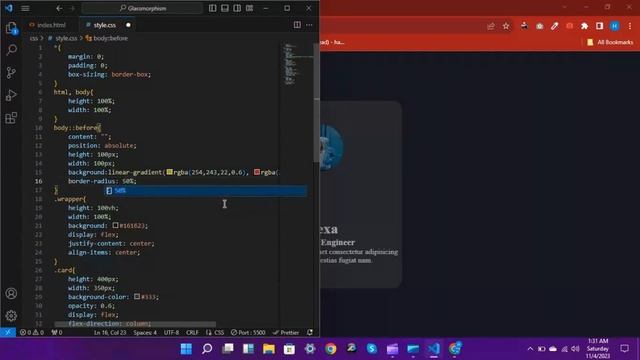Switch to the style.css tab

(104, 25)
